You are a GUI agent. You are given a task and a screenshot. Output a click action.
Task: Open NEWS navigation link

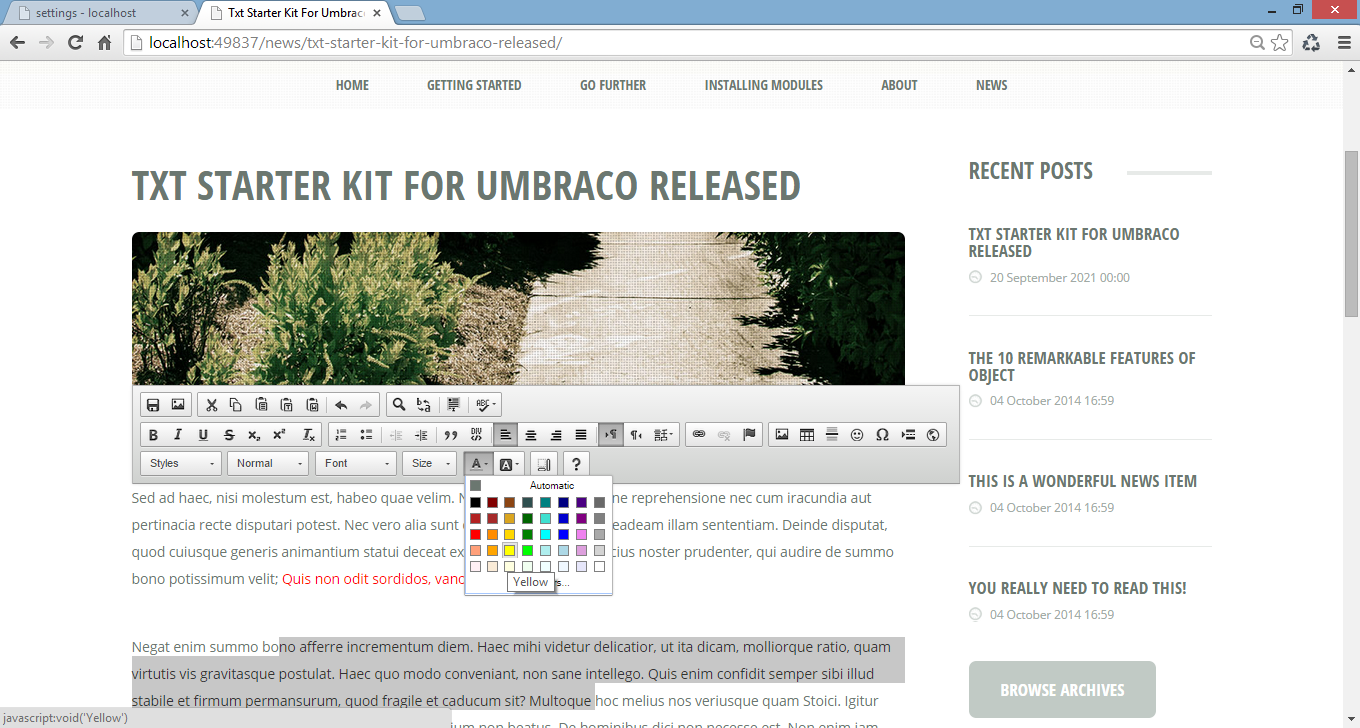point(992,85)
